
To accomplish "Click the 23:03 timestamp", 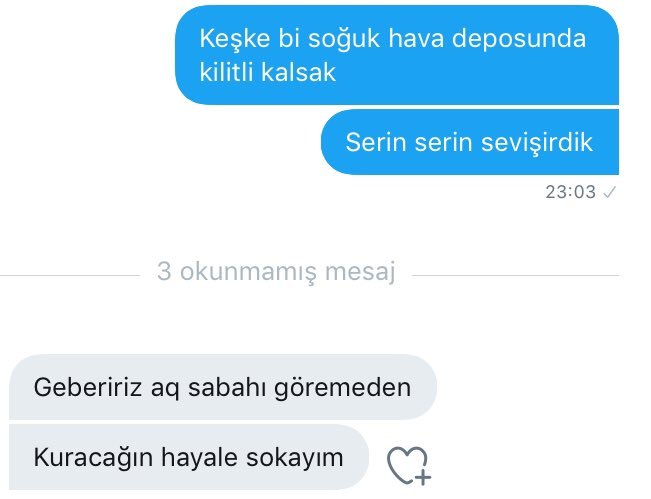I will 570,192.
